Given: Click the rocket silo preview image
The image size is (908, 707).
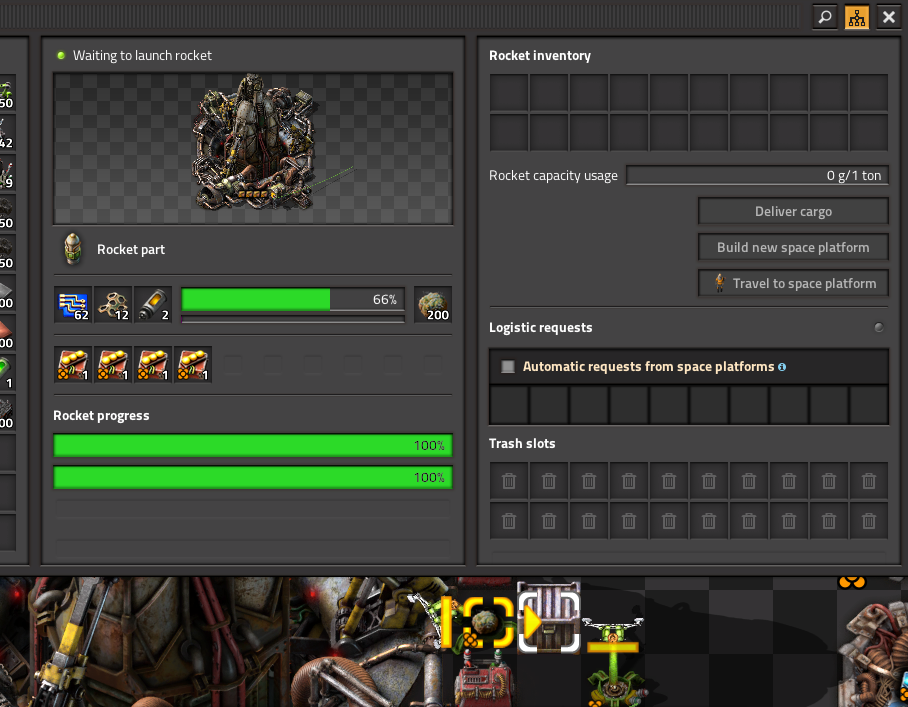Looking at the screenshot, I should 253,148.
